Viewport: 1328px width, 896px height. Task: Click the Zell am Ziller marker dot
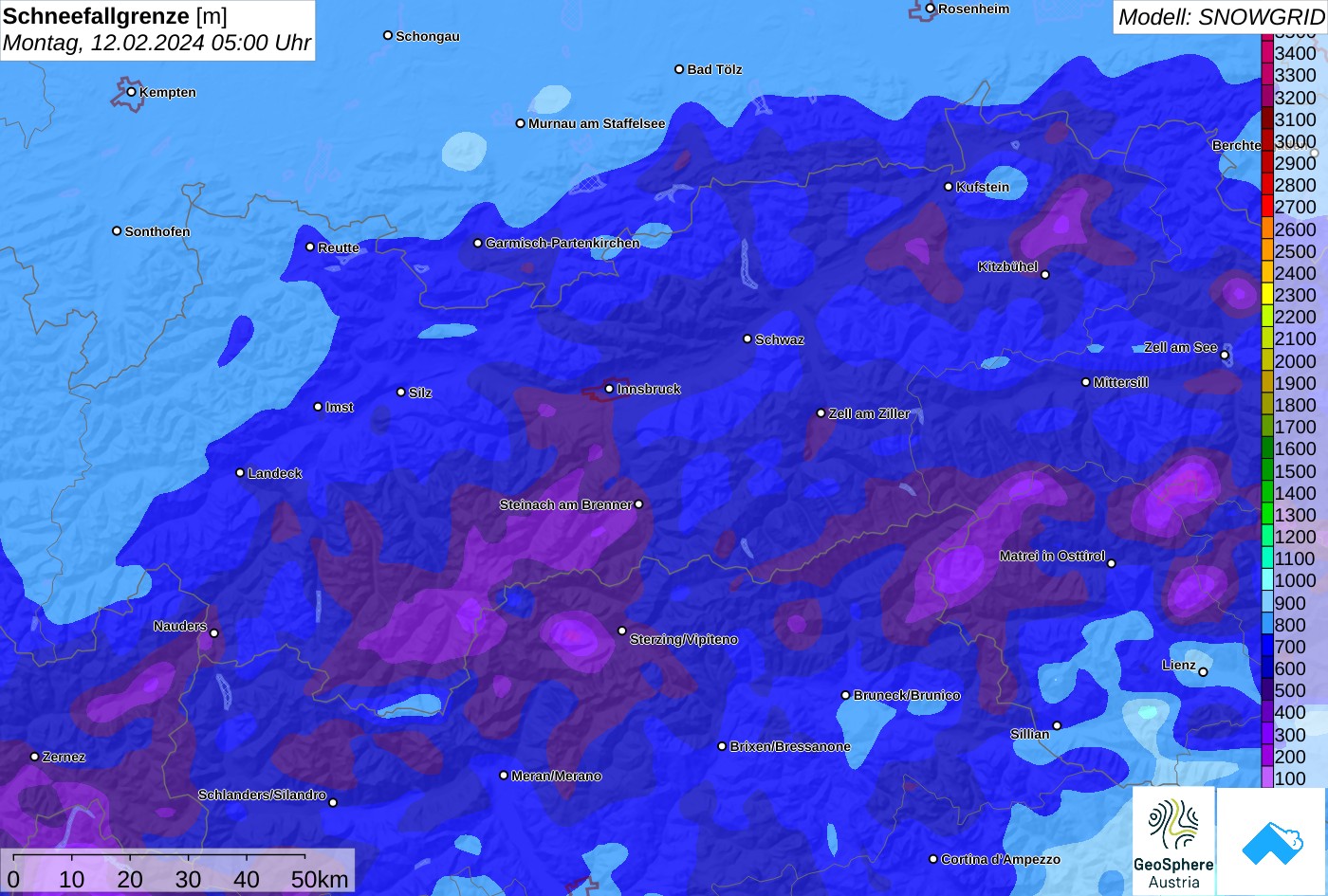coord(821,413)
